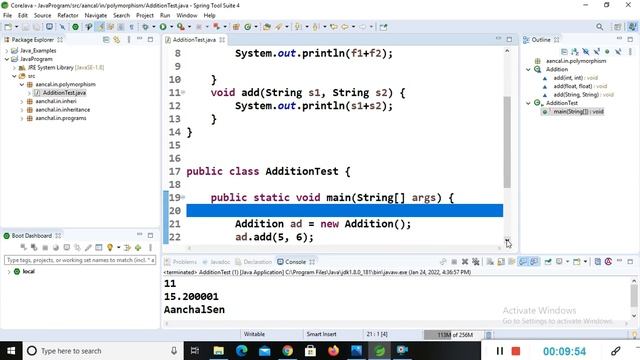This screenshot has height=360, width=640.
Task: Open the Java perspective icon at top right
Action: 632,27
